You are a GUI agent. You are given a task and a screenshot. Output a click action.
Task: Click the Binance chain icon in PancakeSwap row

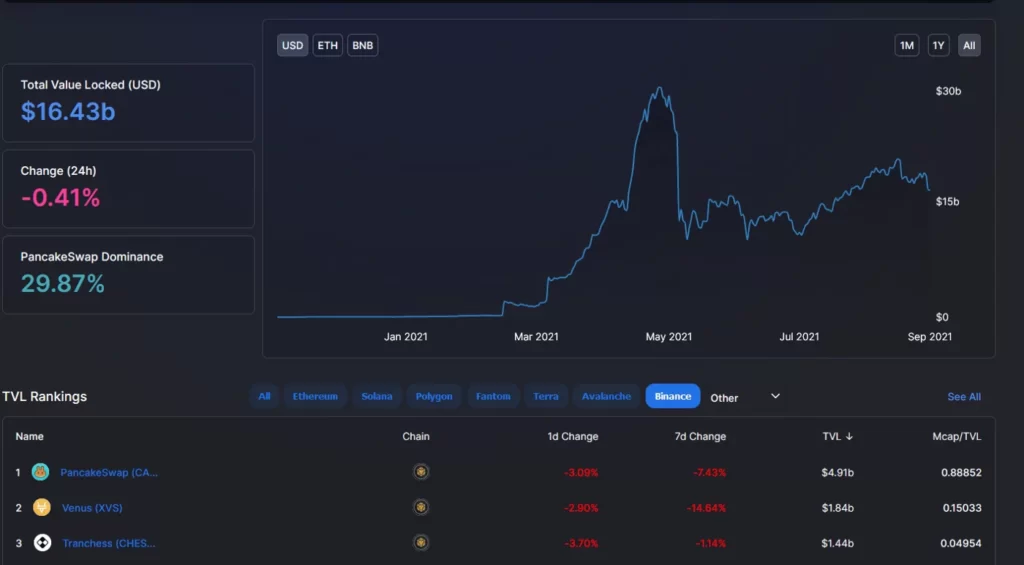[421, 472]
